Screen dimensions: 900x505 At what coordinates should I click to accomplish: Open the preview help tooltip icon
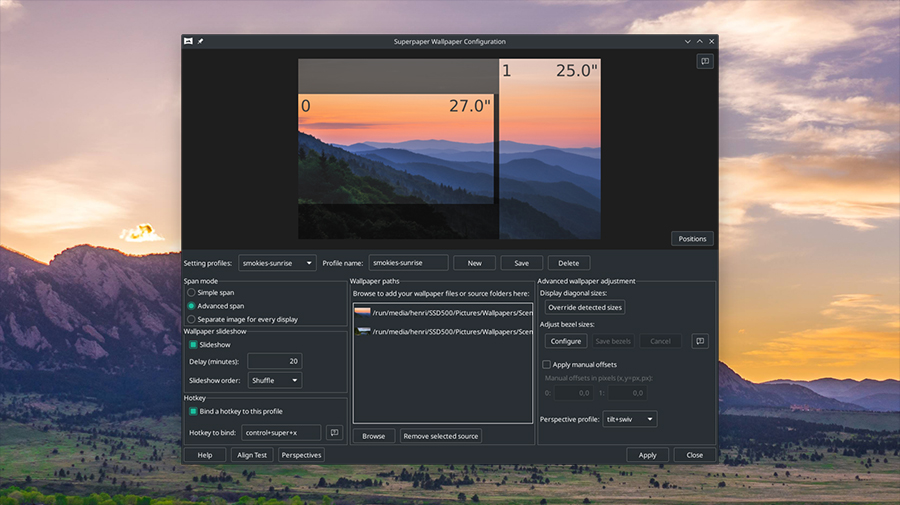(705, 61)
